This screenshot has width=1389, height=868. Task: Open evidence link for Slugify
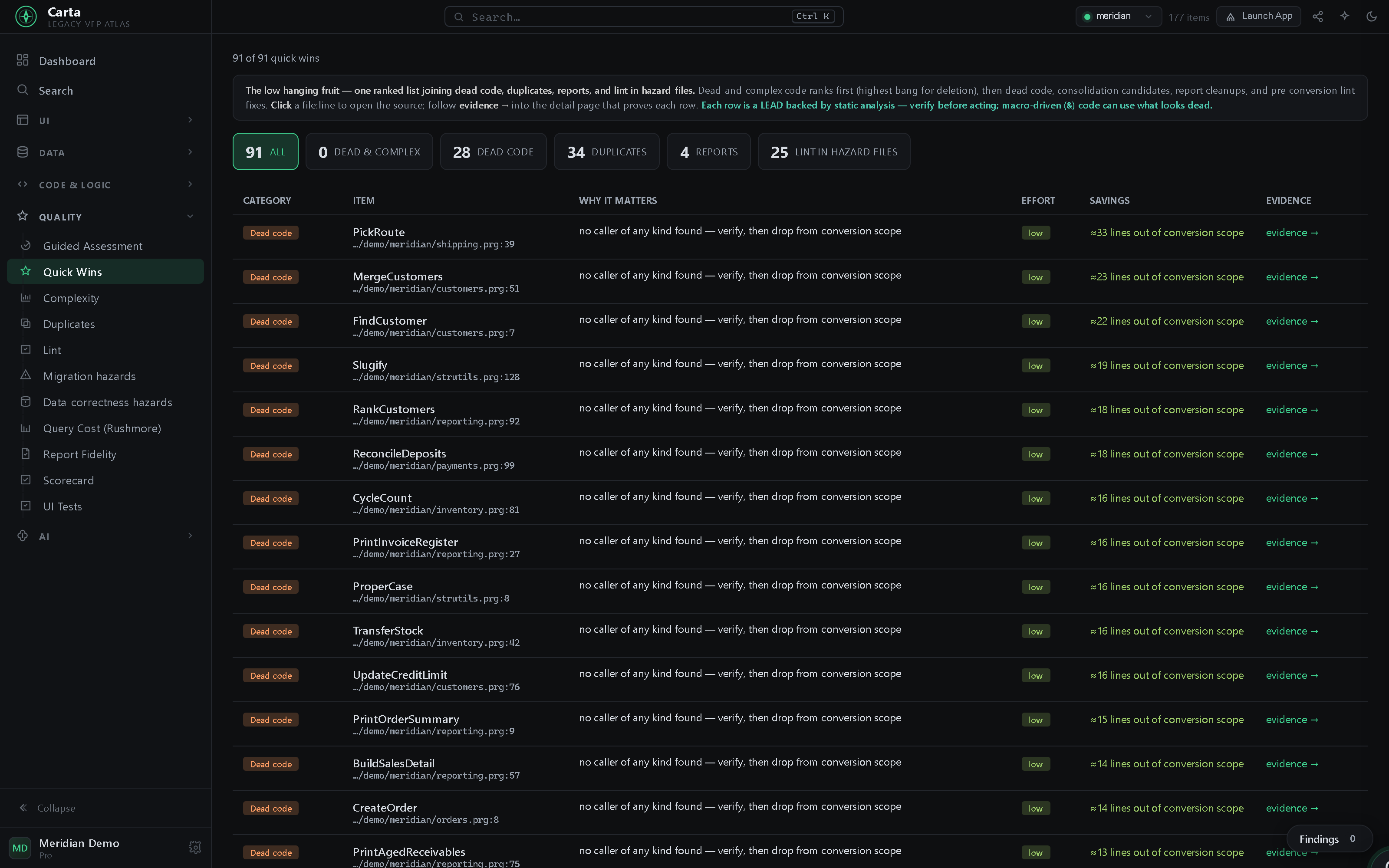(1292, 365)
